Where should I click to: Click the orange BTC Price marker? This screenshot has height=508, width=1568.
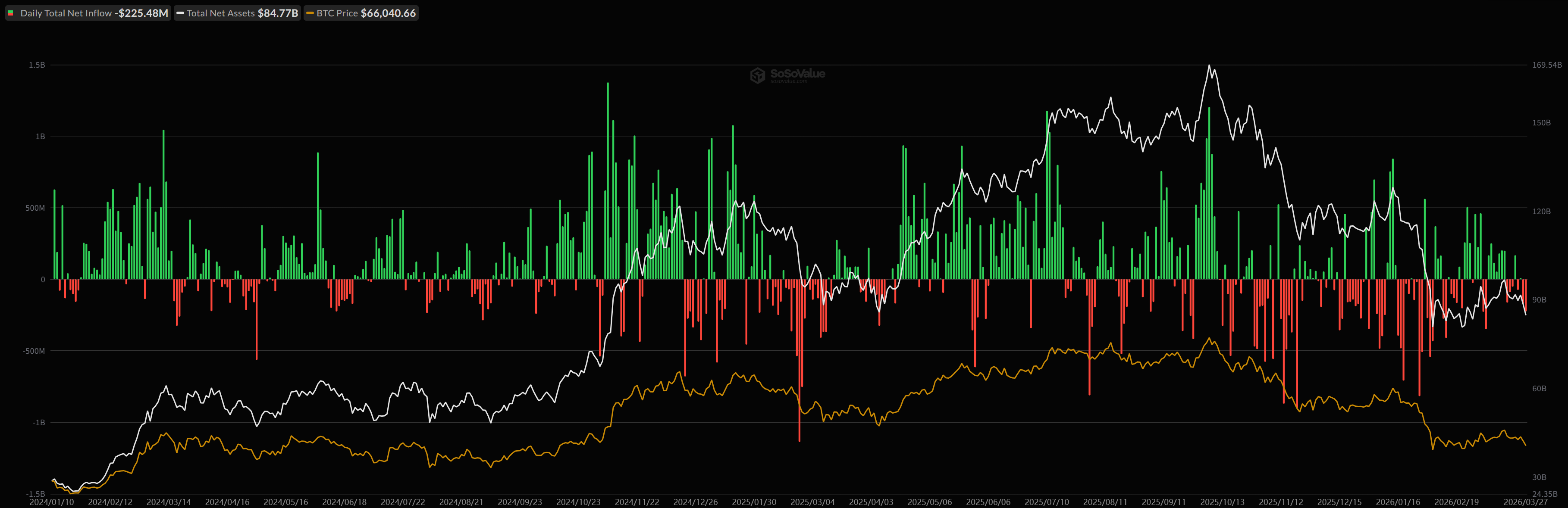click(x=310, y=13)
